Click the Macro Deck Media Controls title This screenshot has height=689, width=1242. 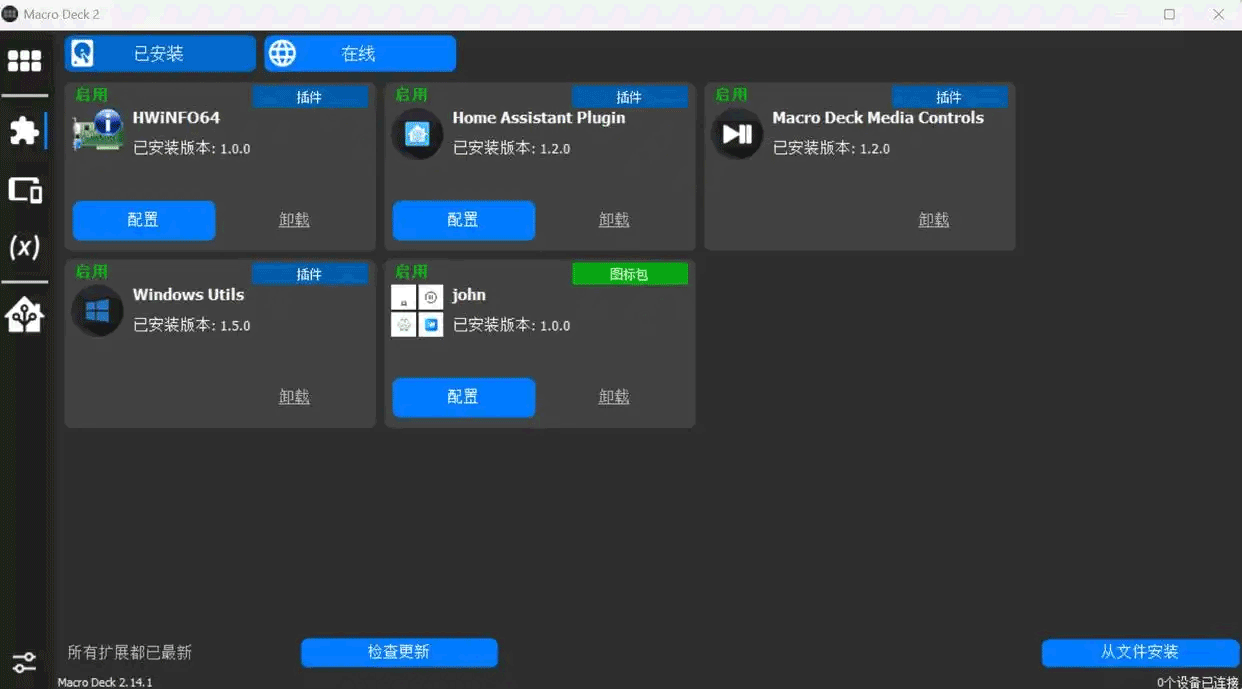point(878,118)
